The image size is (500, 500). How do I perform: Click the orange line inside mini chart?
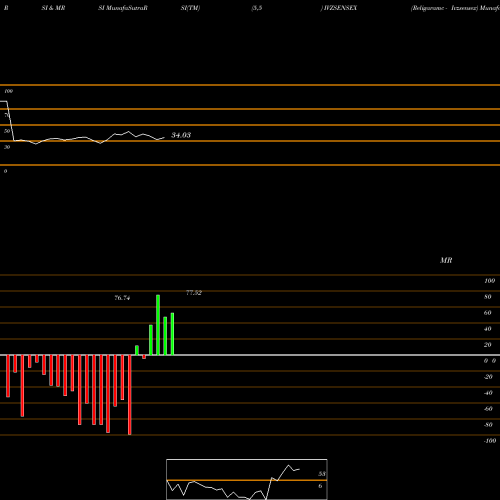point(247,480)
